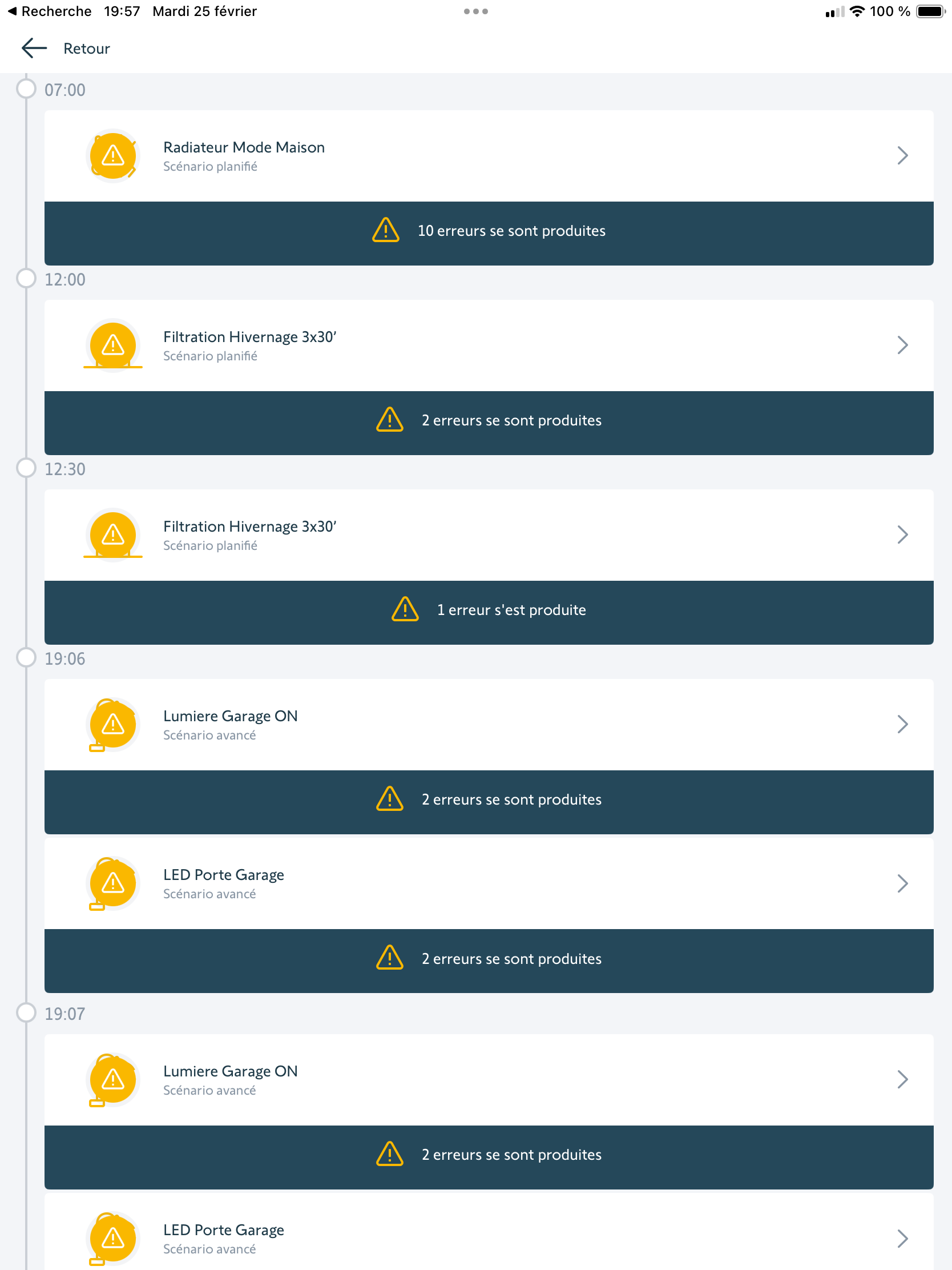The image size is (952, 1270).
Task: Tap the Retour text link
Action: coord(86,49)
